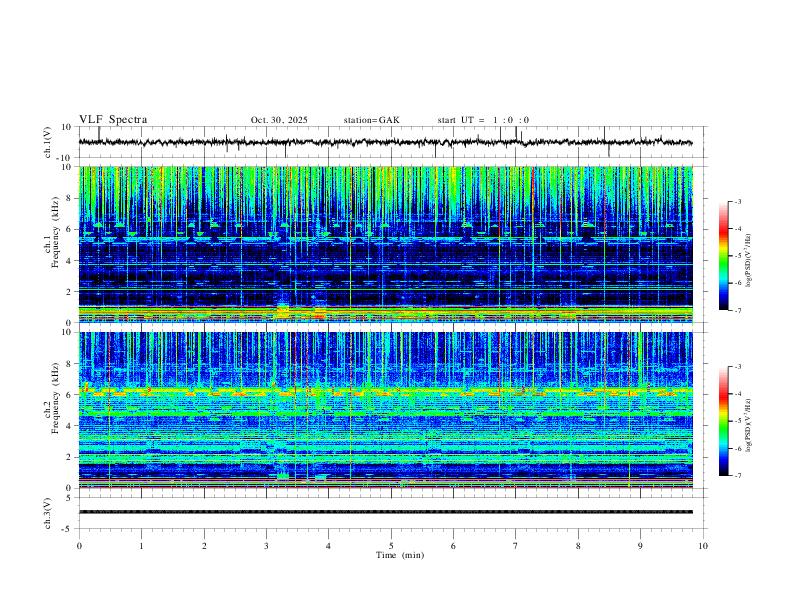Click the "4" kHz tick of ch.2 spectrogram

(x=70, y=426)
